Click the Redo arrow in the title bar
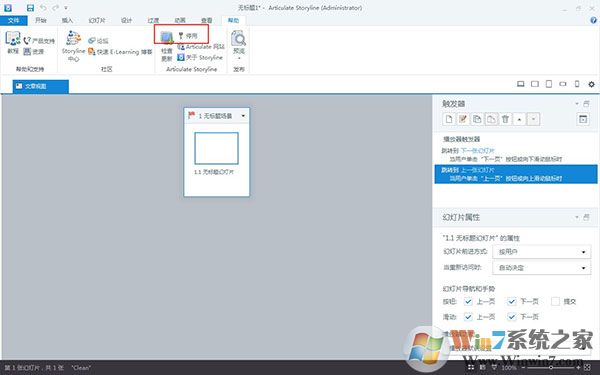 point(55,8)
